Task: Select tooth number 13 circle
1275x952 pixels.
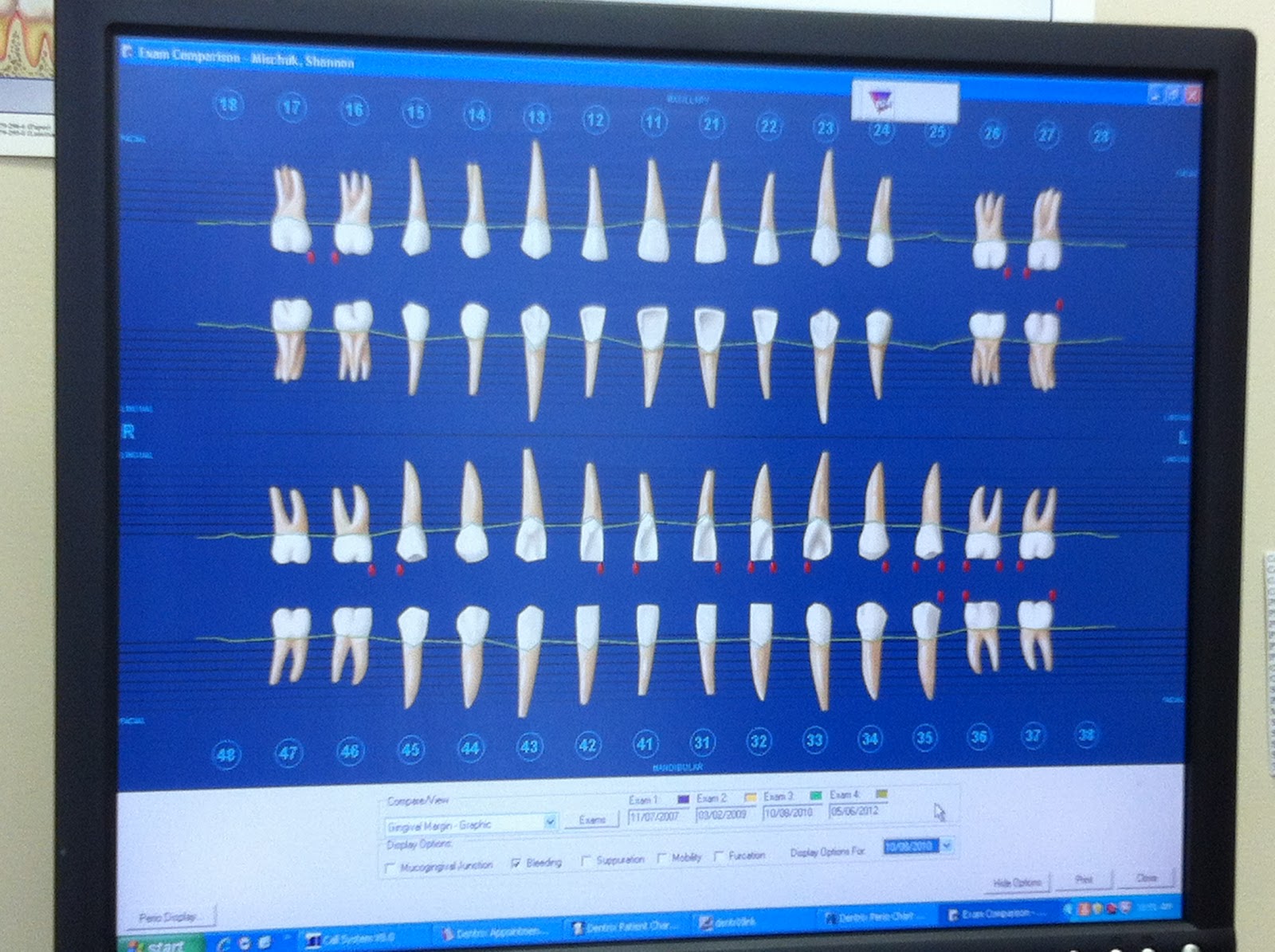Action: 536,118
